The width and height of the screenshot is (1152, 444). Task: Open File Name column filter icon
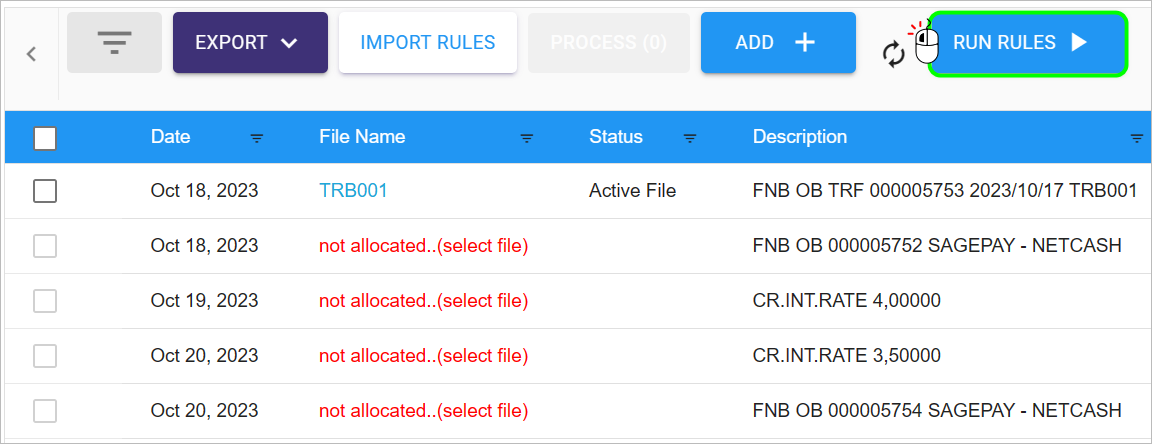point(527,138)
